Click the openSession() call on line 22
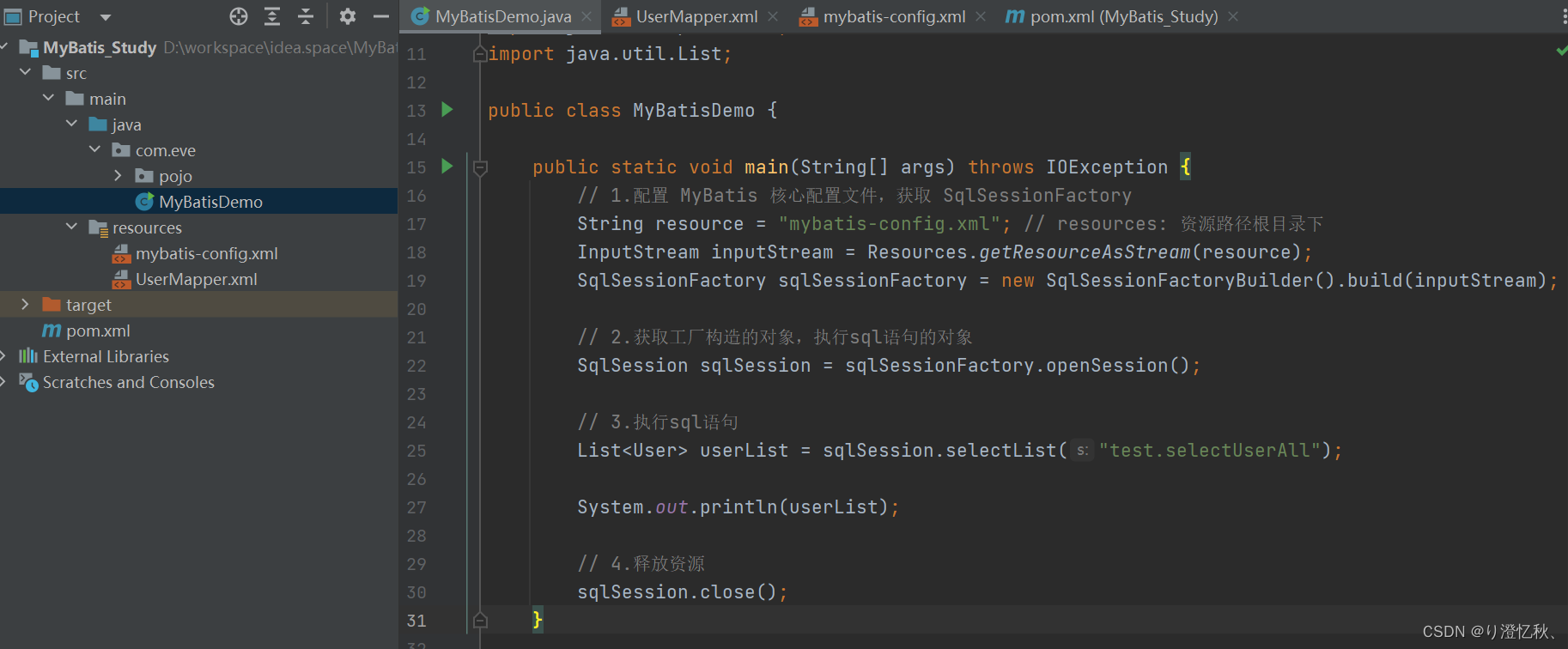This screenshot has width=1568, height=649. coord(1117,366)
